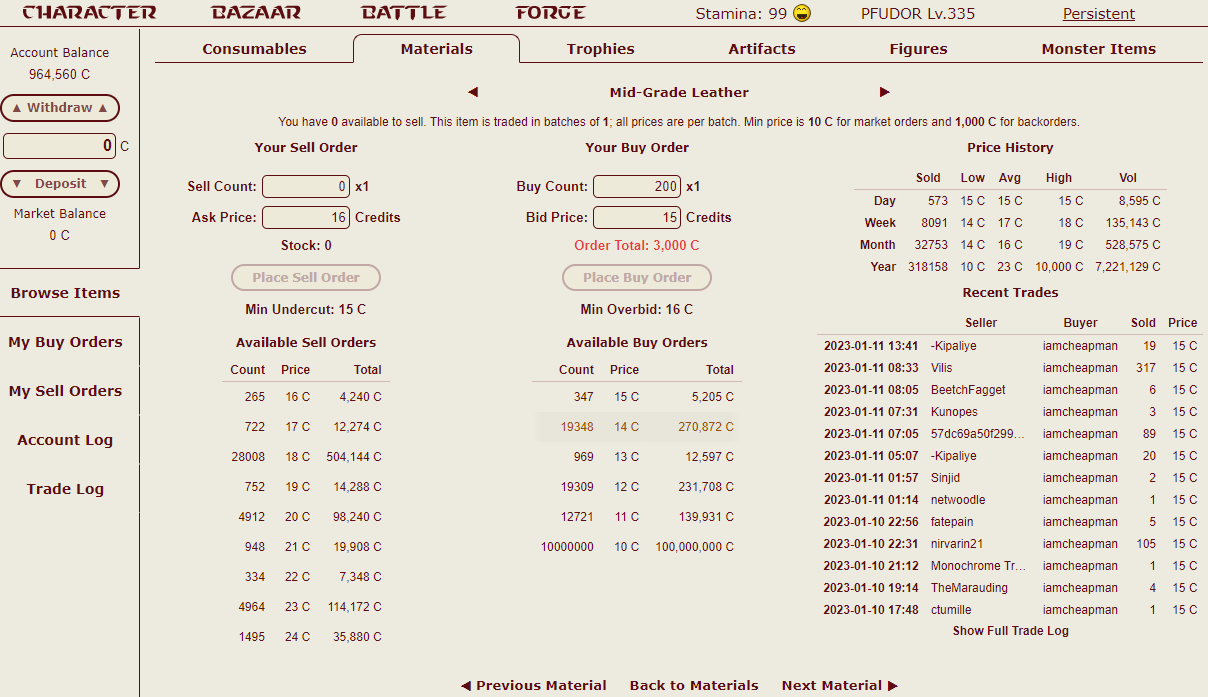Click Next Material link

(x=840, y=685)
